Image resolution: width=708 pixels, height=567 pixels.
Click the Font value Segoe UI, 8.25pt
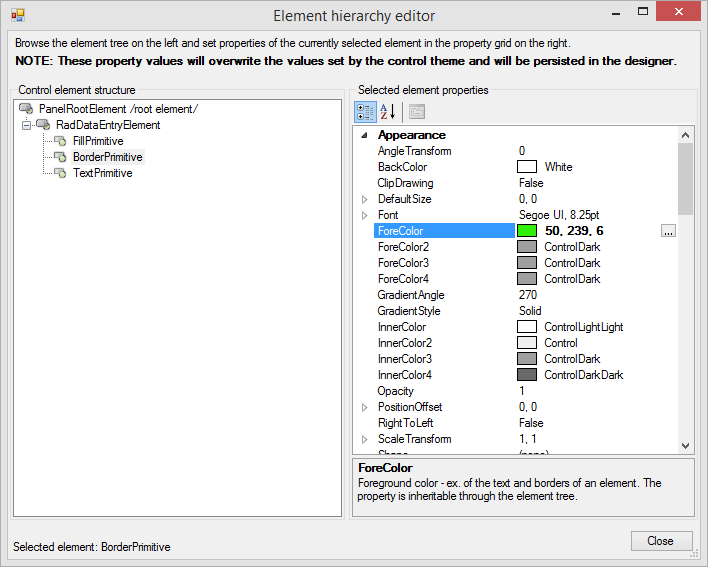pos(559,215)
